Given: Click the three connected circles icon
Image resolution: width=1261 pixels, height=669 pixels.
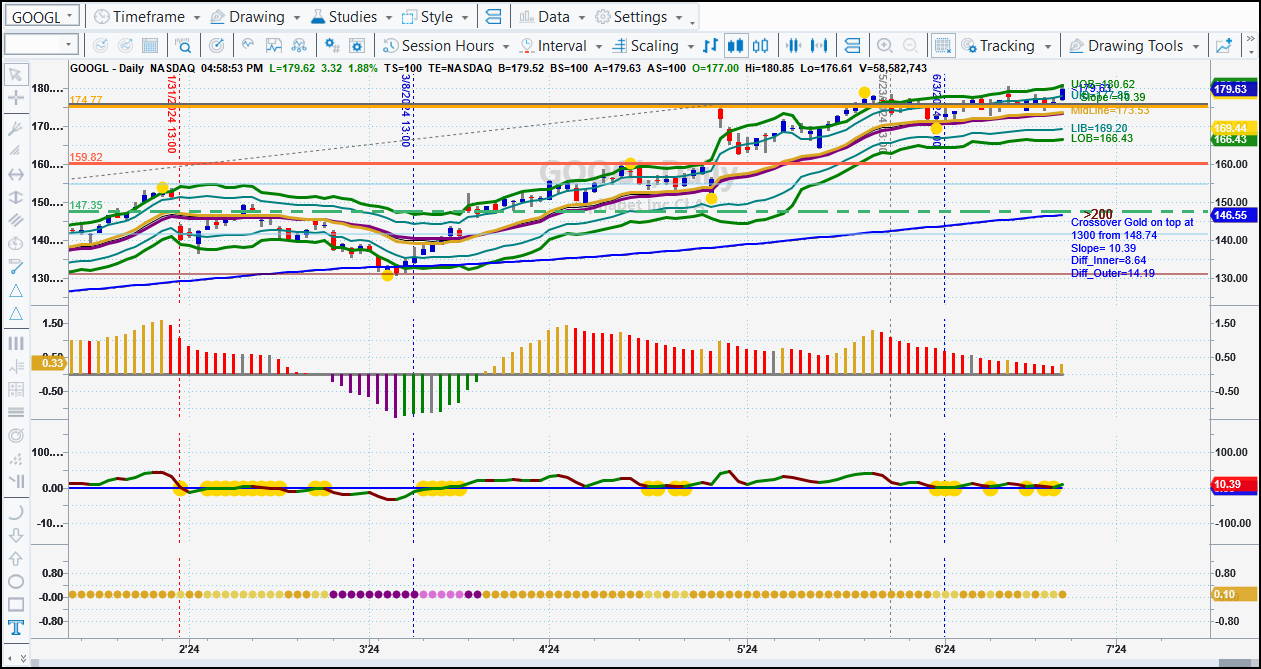Looking at the screenshot, I should pyautogui.click(x=298, y=45).
